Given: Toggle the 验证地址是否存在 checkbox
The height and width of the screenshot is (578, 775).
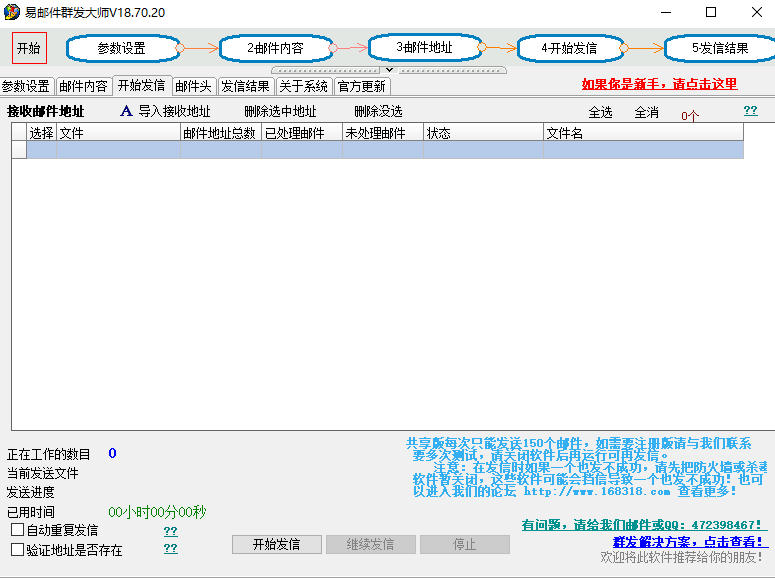Looking at the screenshot, I should click(17, 549).
